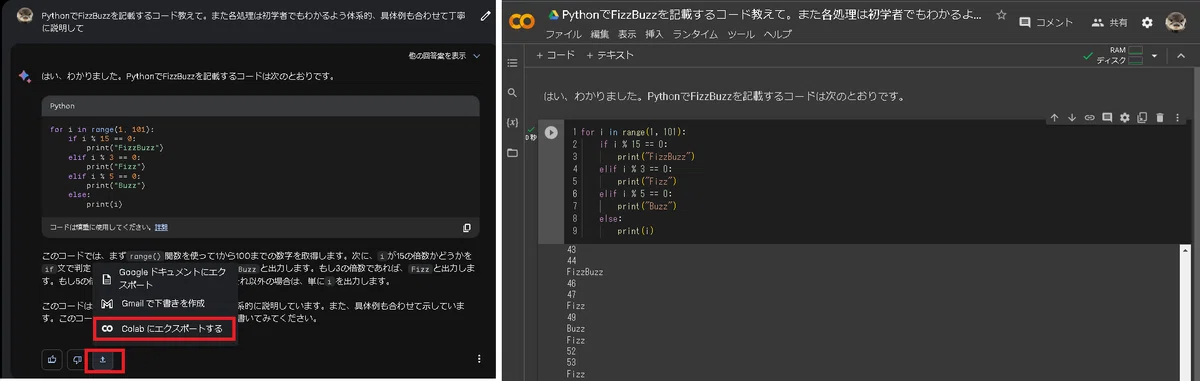Click the output line 52

(x=571, y=352)
